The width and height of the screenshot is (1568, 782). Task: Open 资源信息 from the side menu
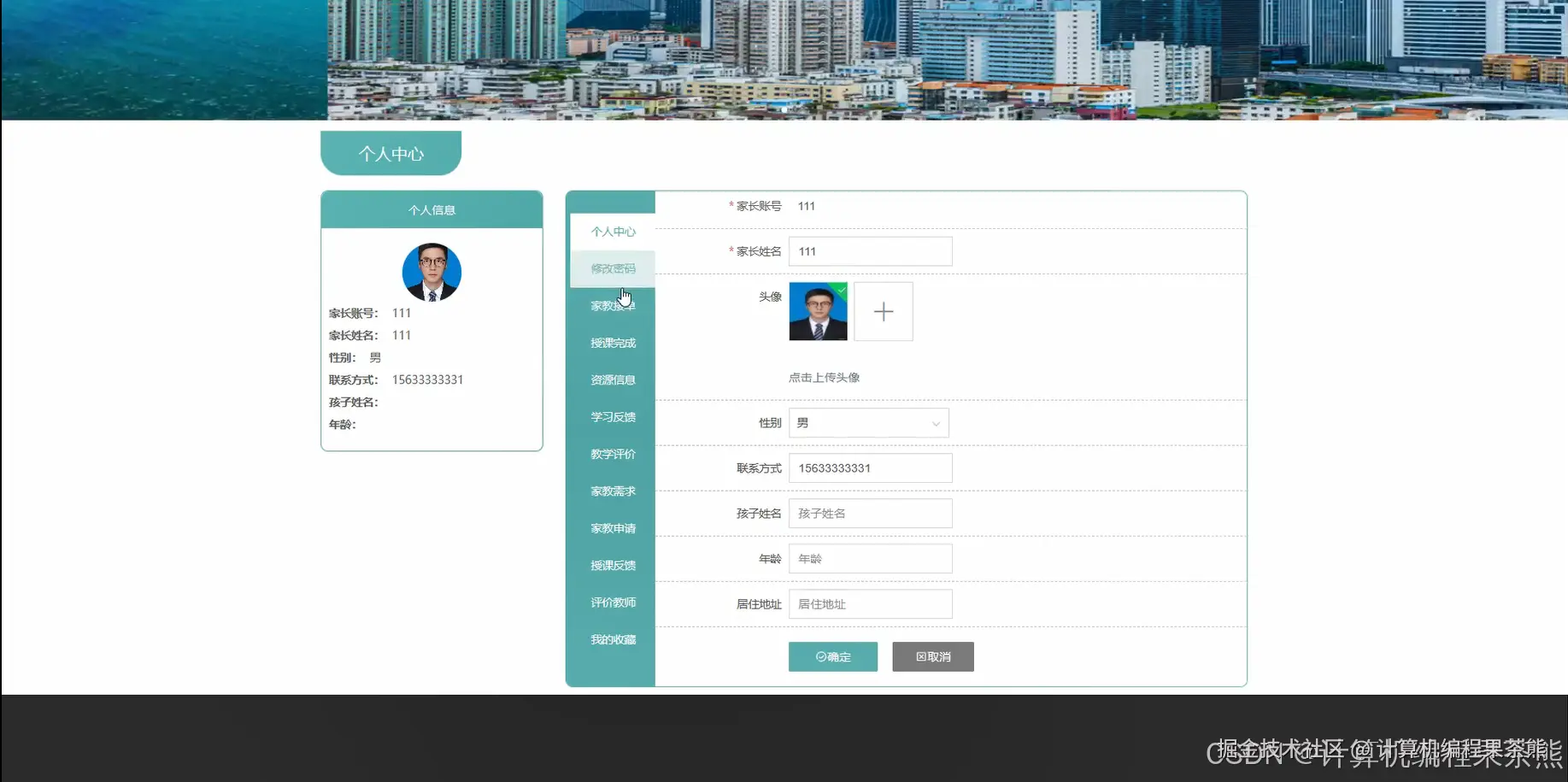click(613, 380)
